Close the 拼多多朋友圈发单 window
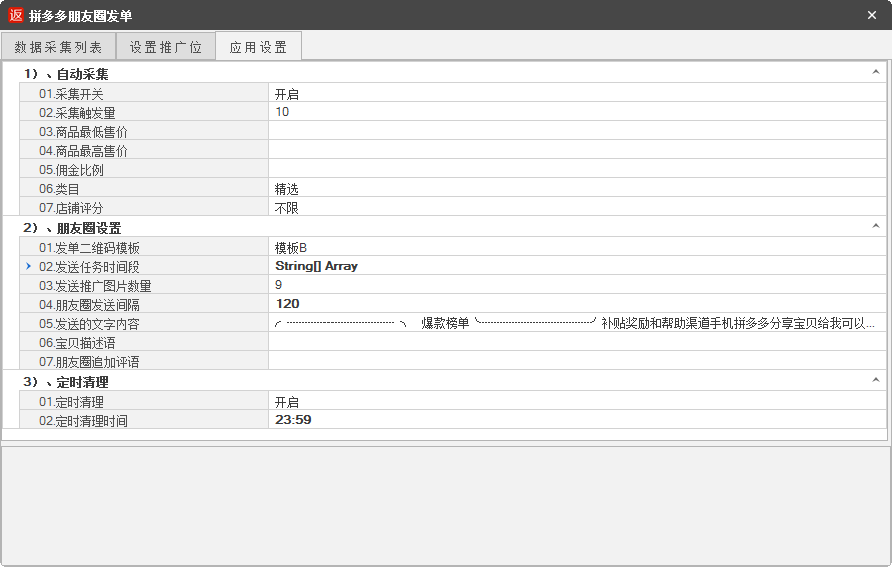The image size is (892, 567). [872, 15]
